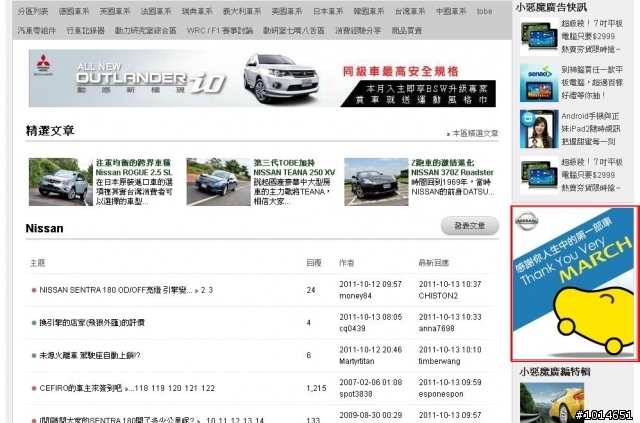
Task: Click the 發表文章 button
Action: [470, 225]
